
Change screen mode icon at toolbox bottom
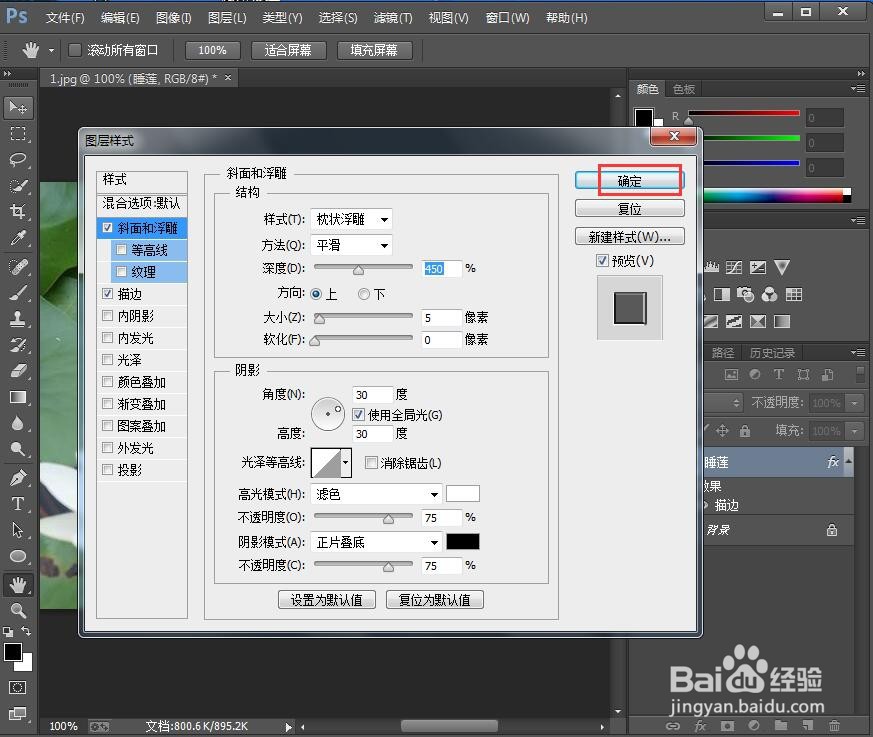(x=17, y=713)
